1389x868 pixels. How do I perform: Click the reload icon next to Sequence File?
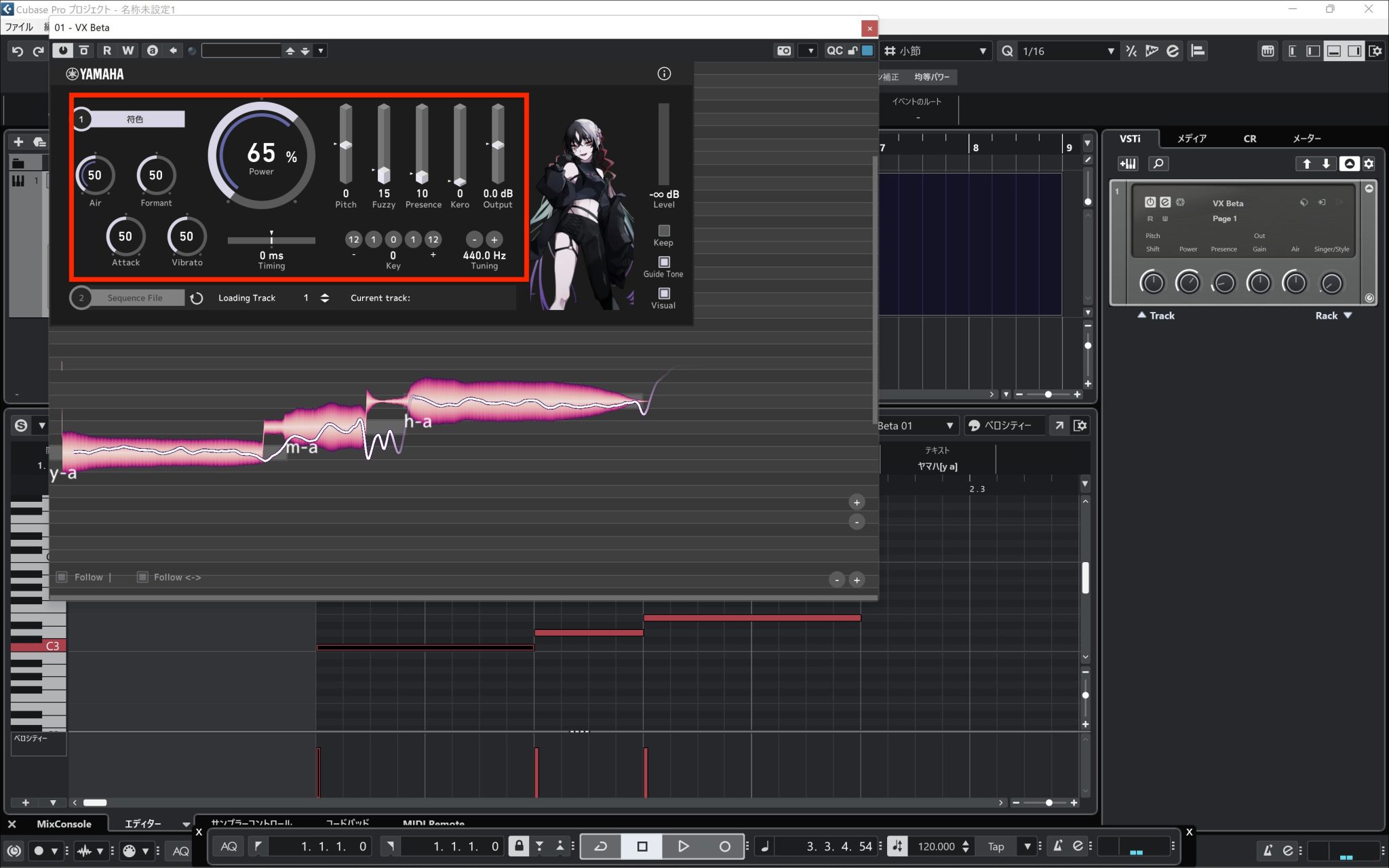[197, 298]
